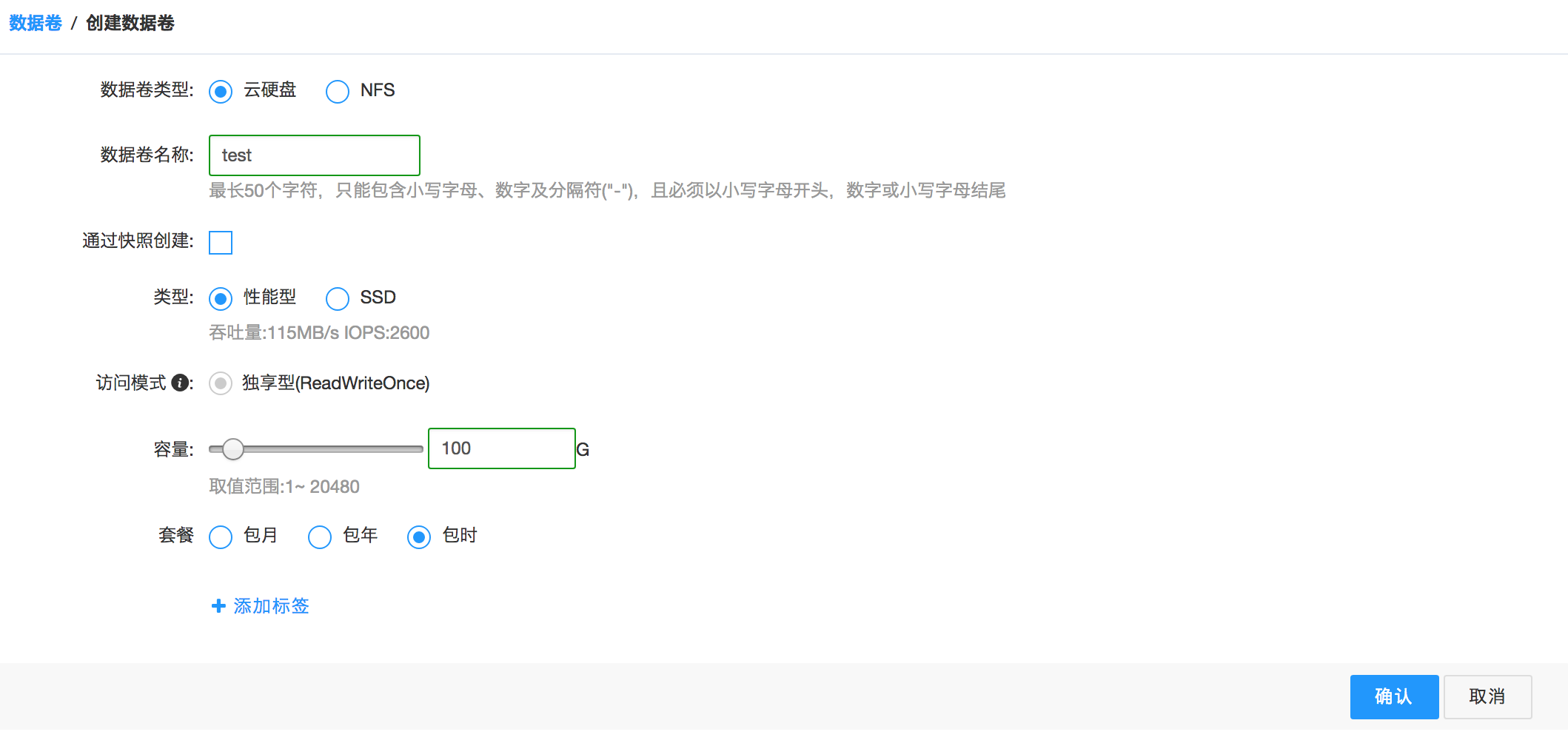The width and height of the screenshot is (1568, 743).
Task: Click the 创建数据卷 breadcrumb title
Action: (130, 24)
